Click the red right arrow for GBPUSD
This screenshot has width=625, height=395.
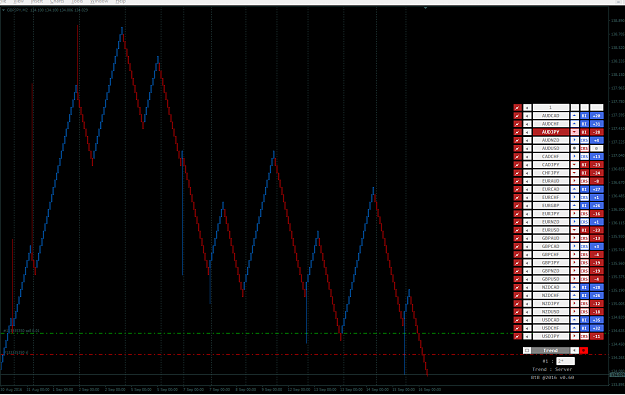[x=575, y=279]
